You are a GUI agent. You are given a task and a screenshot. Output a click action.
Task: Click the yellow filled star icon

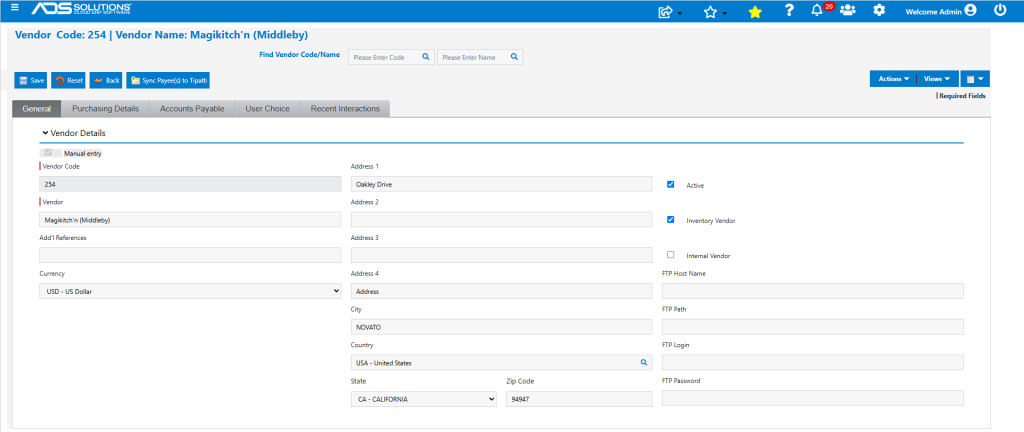click(x=755, y=11)
